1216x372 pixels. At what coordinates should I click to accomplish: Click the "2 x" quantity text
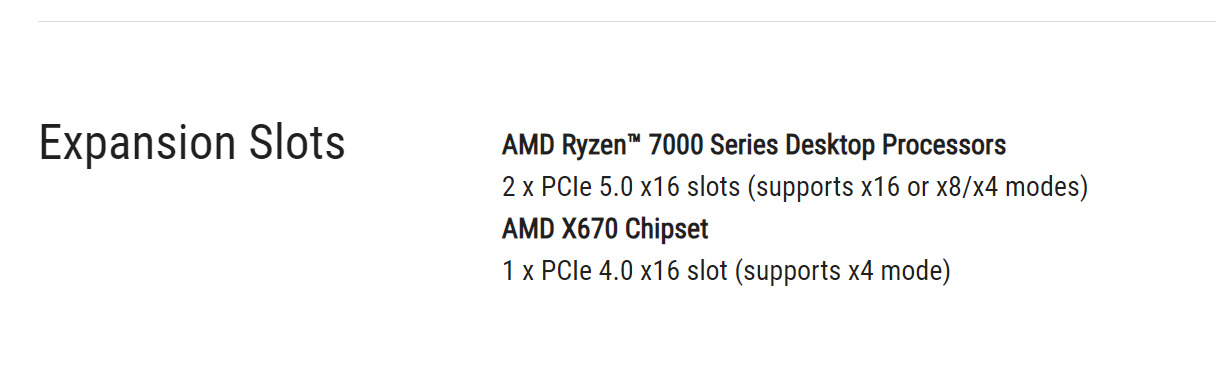(x=518, y=187)
